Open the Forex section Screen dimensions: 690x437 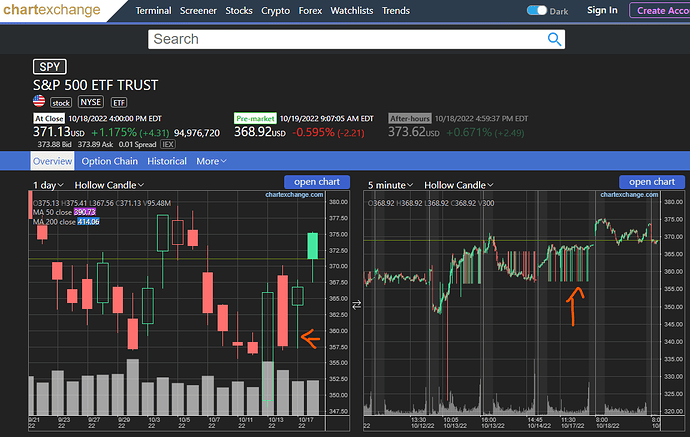[x=310, y=11]
